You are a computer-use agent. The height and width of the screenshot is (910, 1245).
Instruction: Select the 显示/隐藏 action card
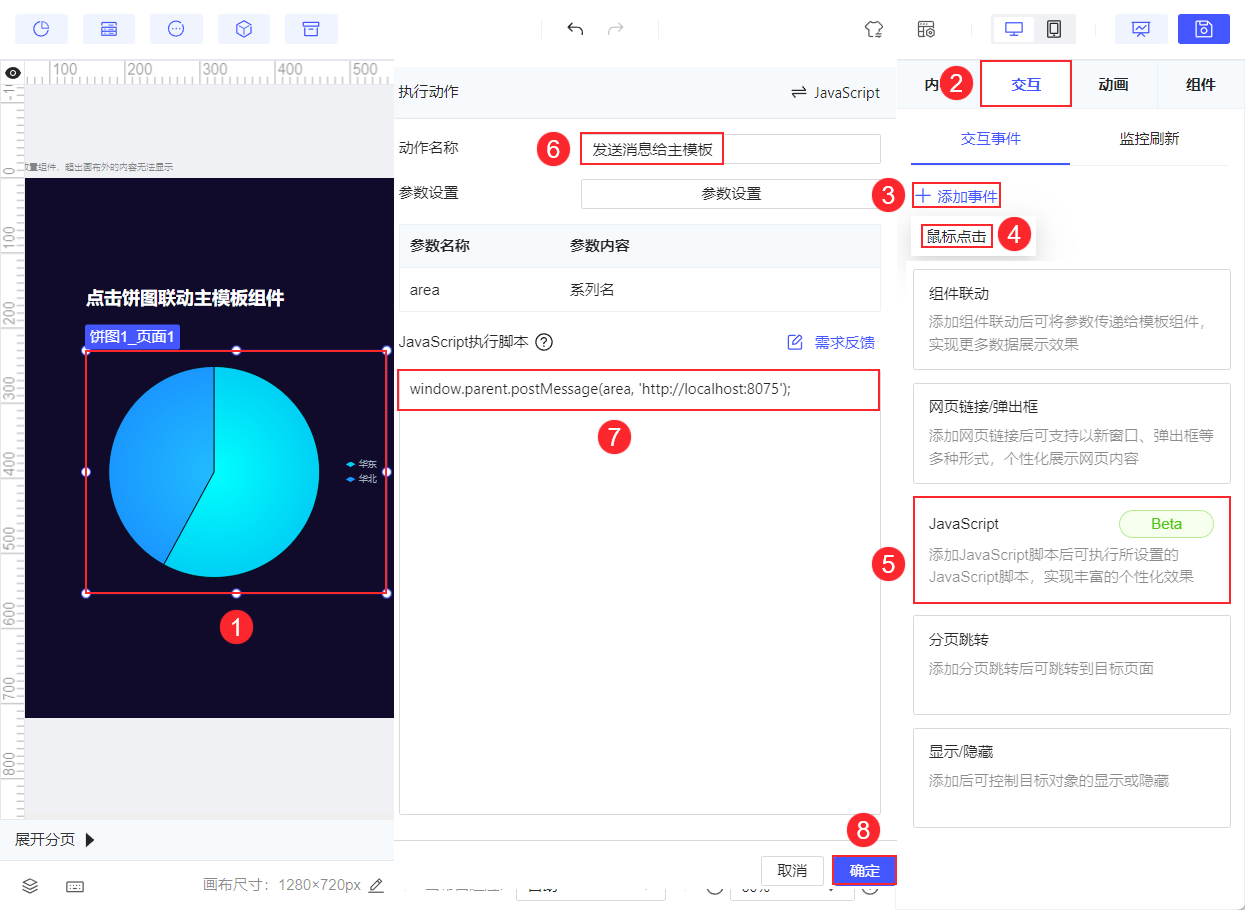[x=1071, y=778]
